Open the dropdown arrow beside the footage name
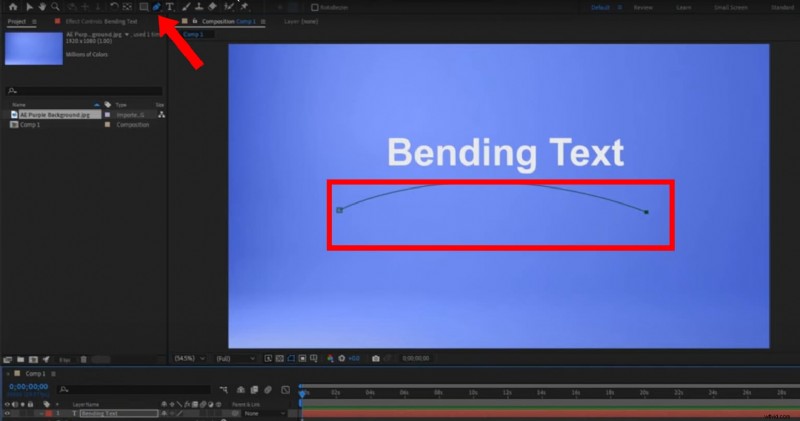800x421 pixels. [x=127, y=34]
